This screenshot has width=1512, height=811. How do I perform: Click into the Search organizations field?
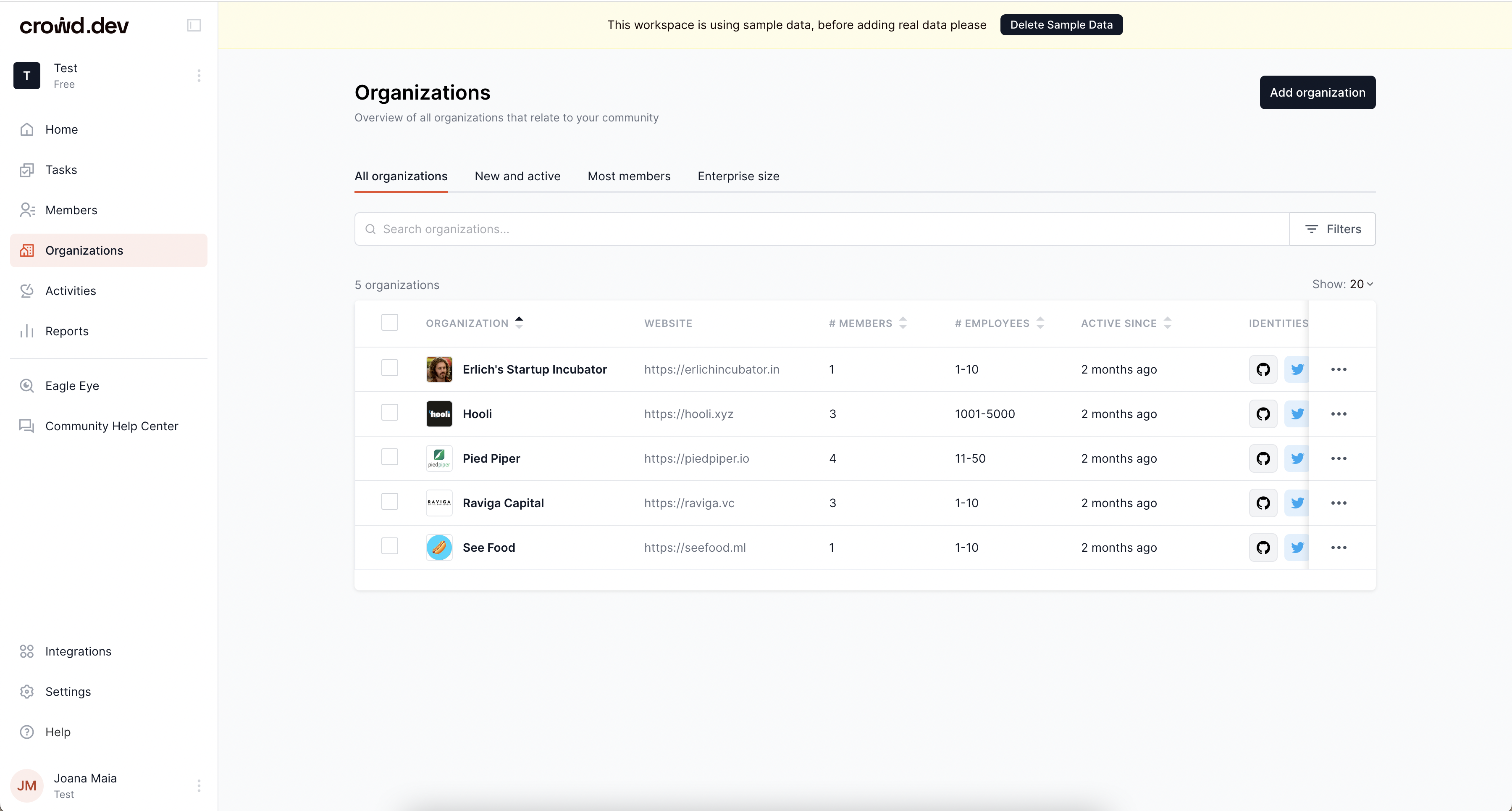click(x=822, y=229)
